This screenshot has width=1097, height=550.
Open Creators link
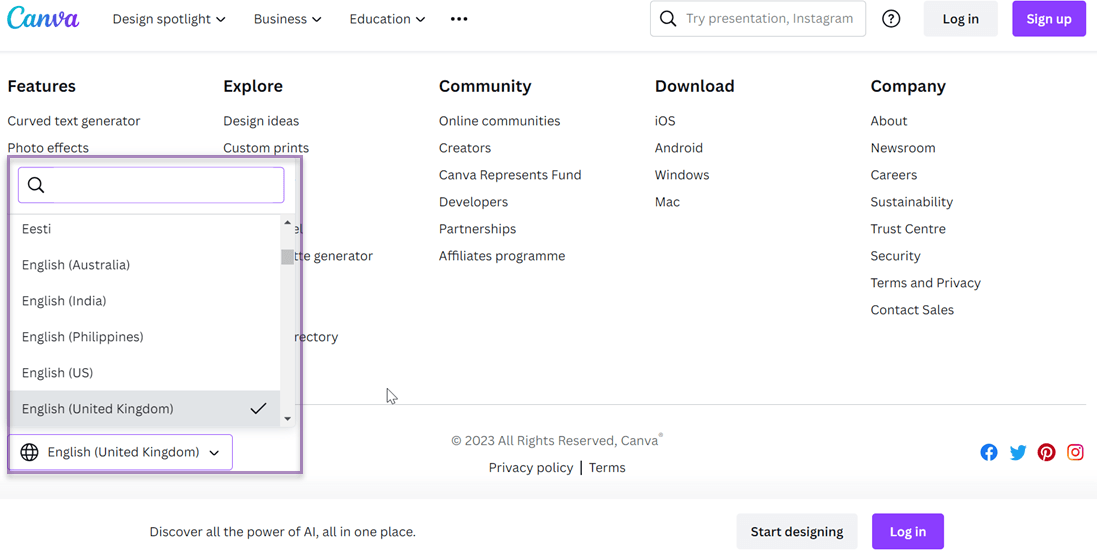click(x=465, y=148)
